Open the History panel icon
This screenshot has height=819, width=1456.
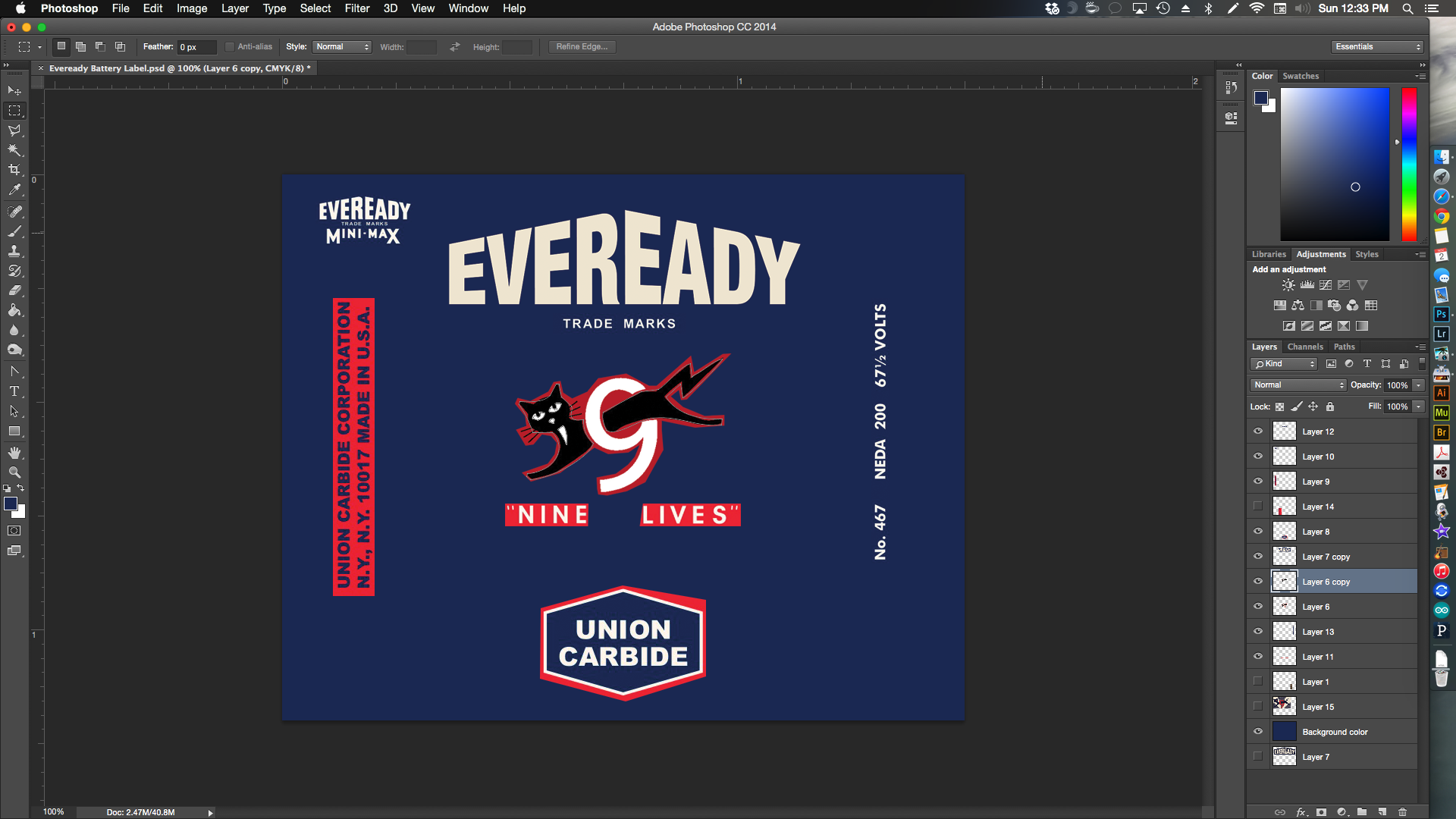tap(1231, 88)
